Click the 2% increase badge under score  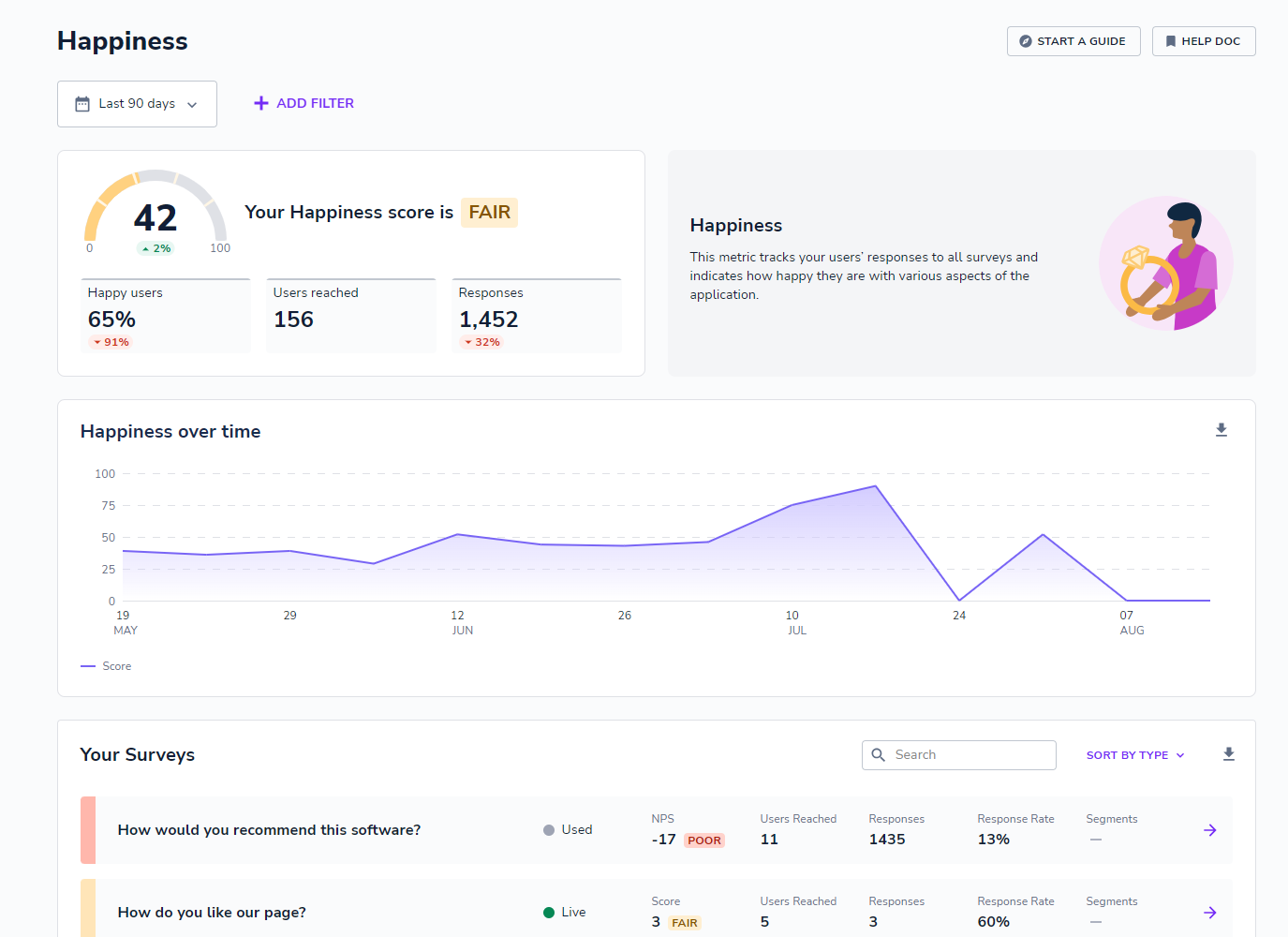click(156, 248)
